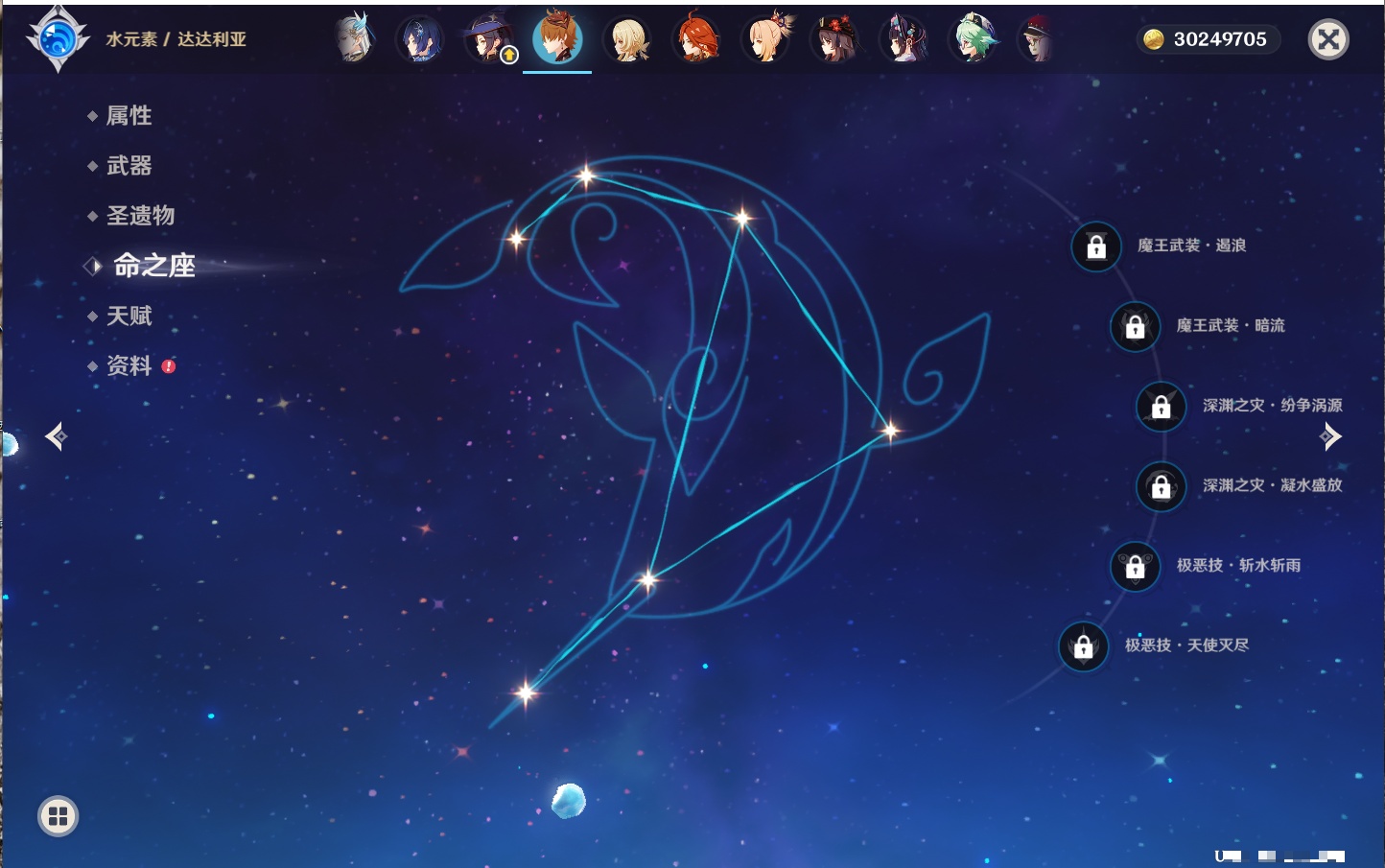The width and height of the screenshot is (1385, 868).
Task: Open the 资料 profile tab
Action: pos(129,365)
